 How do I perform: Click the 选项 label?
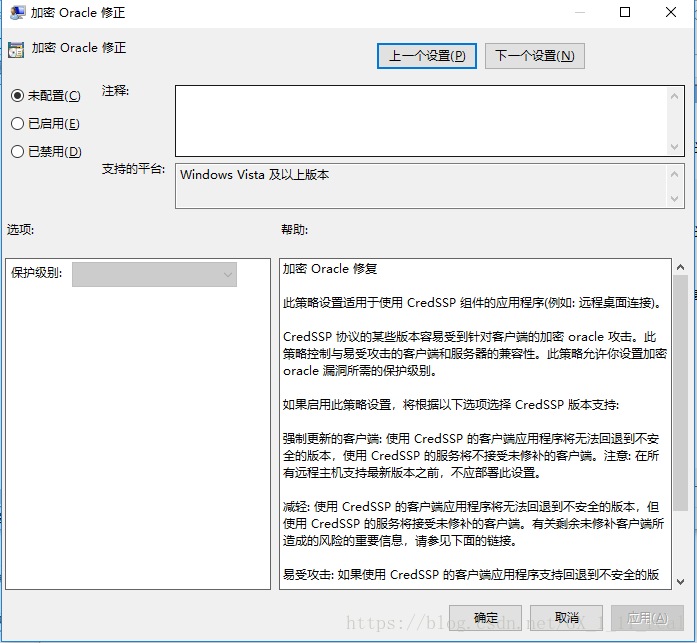pyautogui.click(x=20, y=230)
